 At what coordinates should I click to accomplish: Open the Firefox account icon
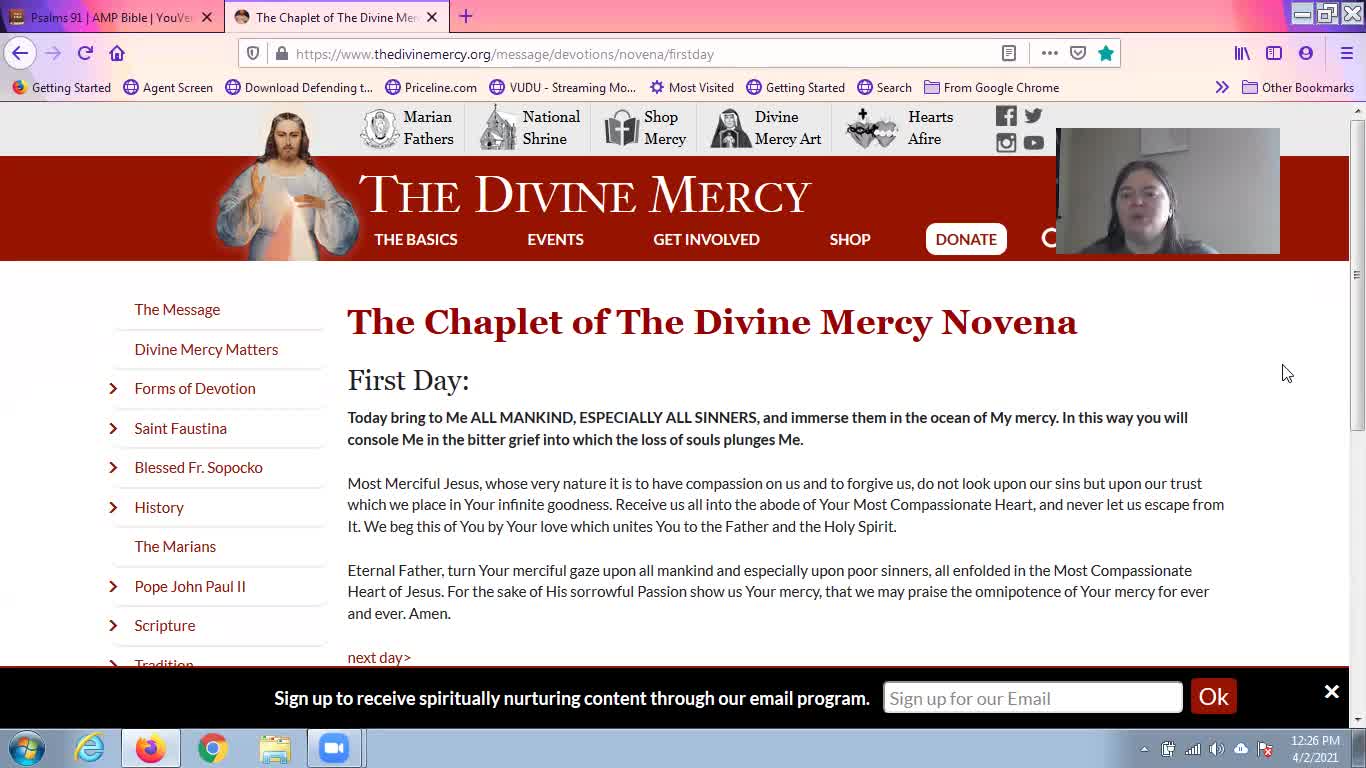point(1306,53)
